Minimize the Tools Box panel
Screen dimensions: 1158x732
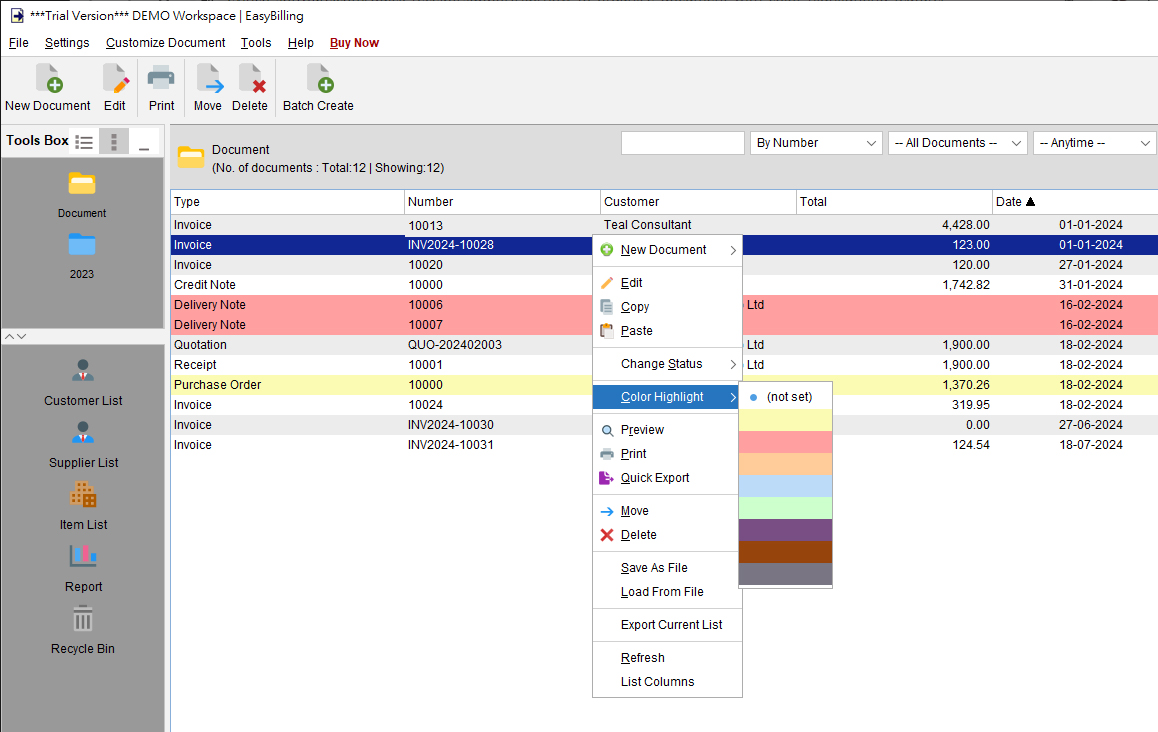click(x=144, y=142)
